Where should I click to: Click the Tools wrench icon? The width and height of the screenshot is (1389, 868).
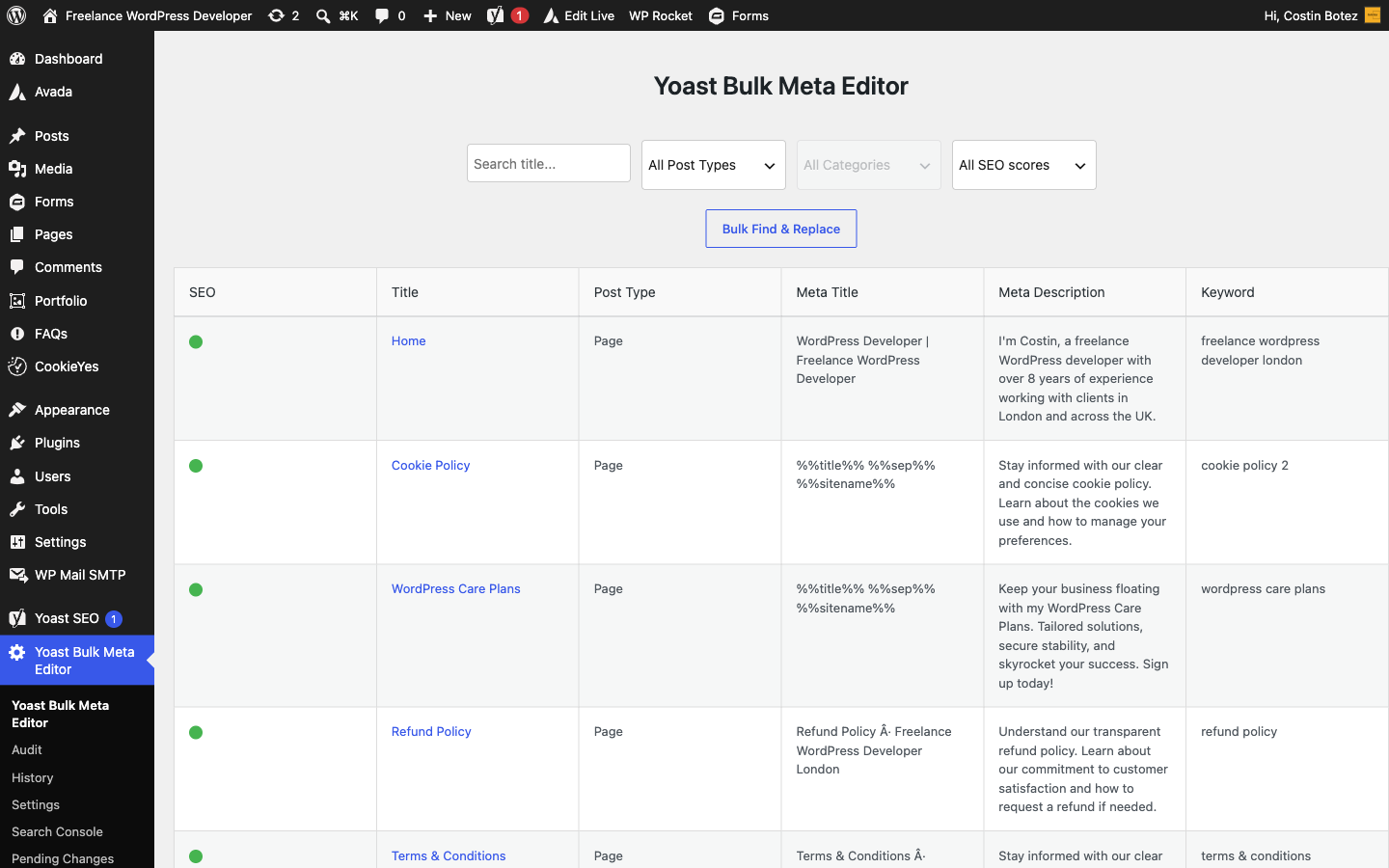(17, 509)
